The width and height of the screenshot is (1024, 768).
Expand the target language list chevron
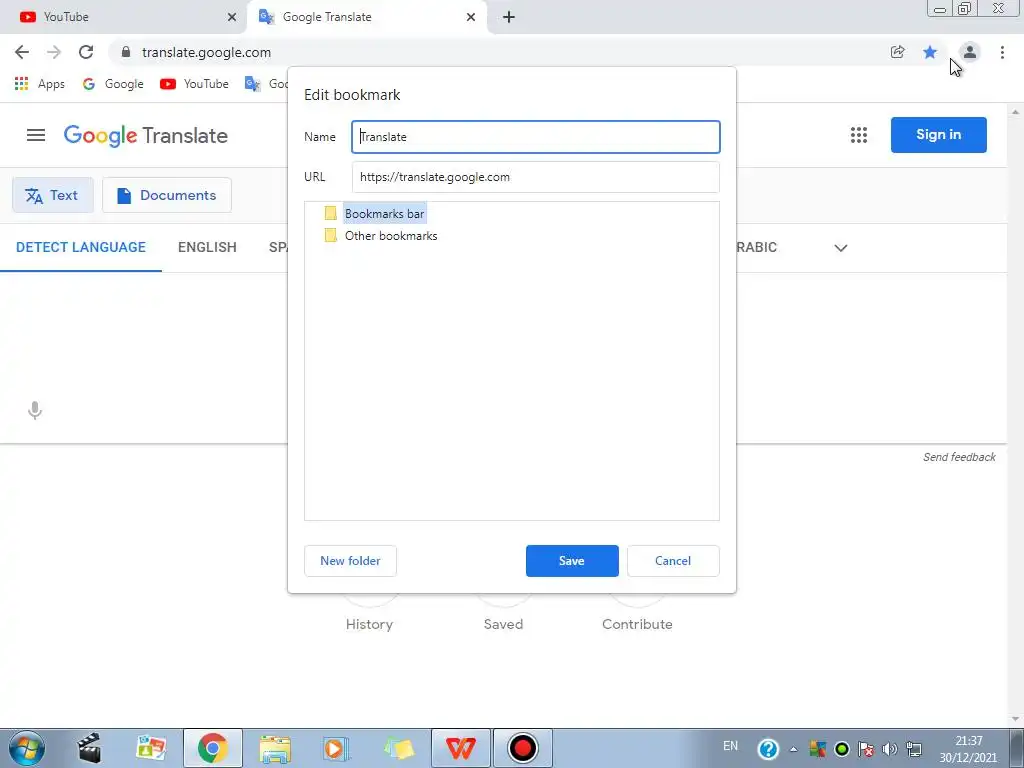(840, 248)
